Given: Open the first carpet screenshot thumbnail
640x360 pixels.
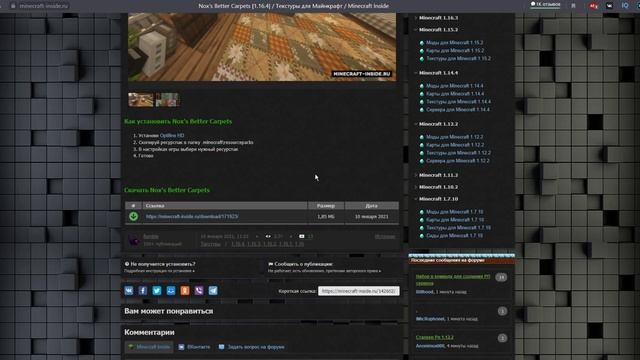Looking at the screenshot, I should coord(141,100).
